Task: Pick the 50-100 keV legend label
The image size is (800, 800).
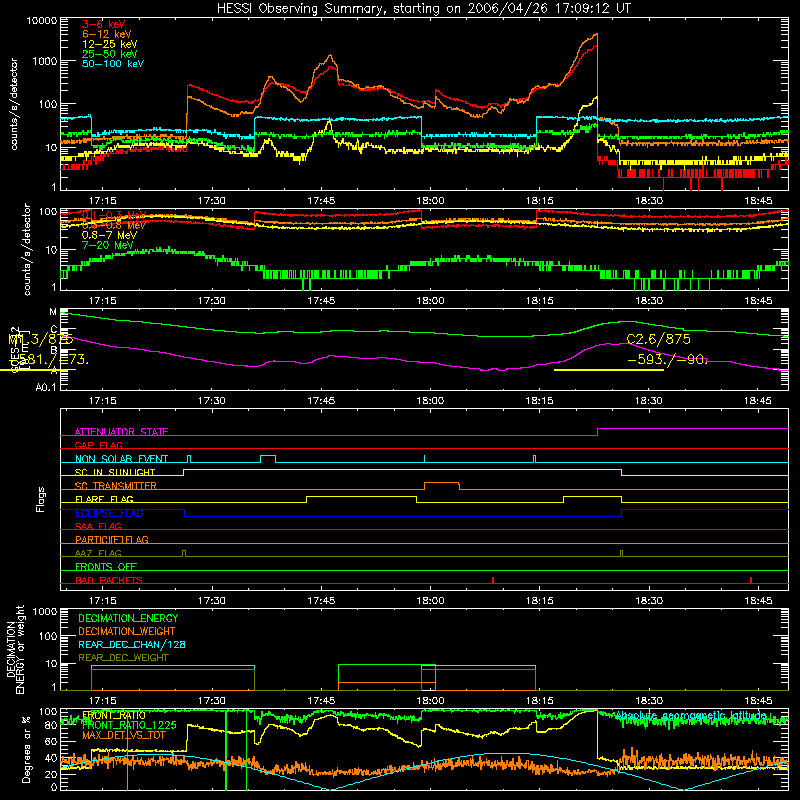Action: point(113,64)
